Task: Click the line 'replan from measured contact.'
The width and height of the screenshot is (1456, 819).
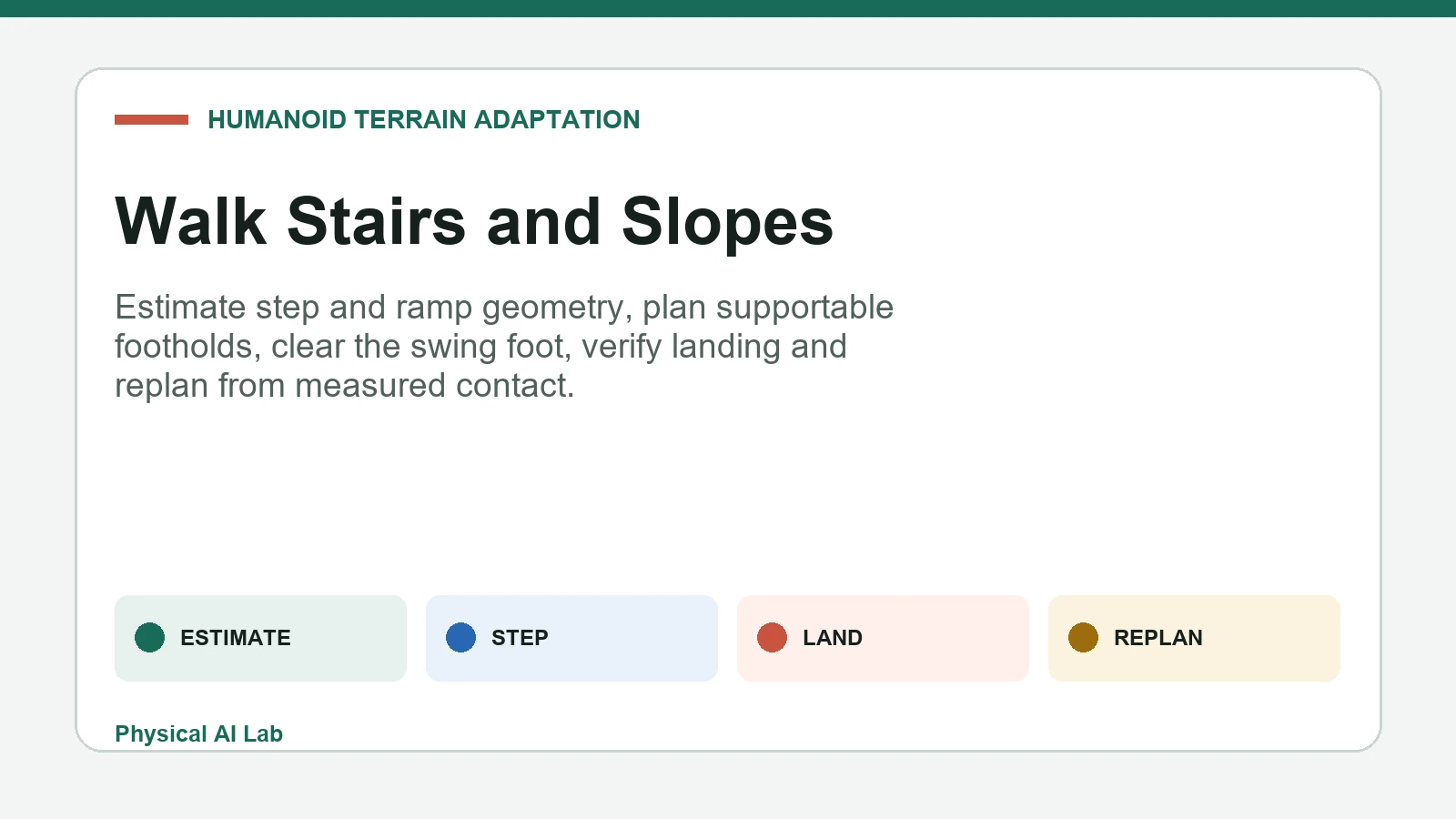Action: [x=345, y=386]
